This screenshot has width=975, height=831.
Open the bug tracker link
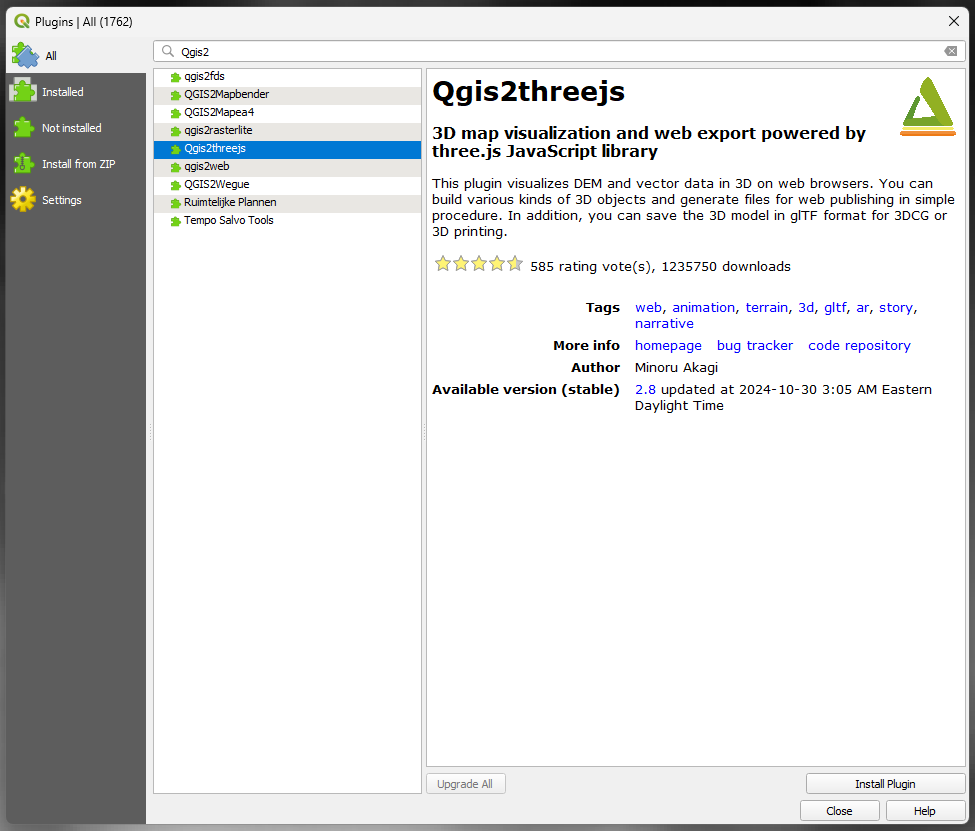tap(754, 346)
